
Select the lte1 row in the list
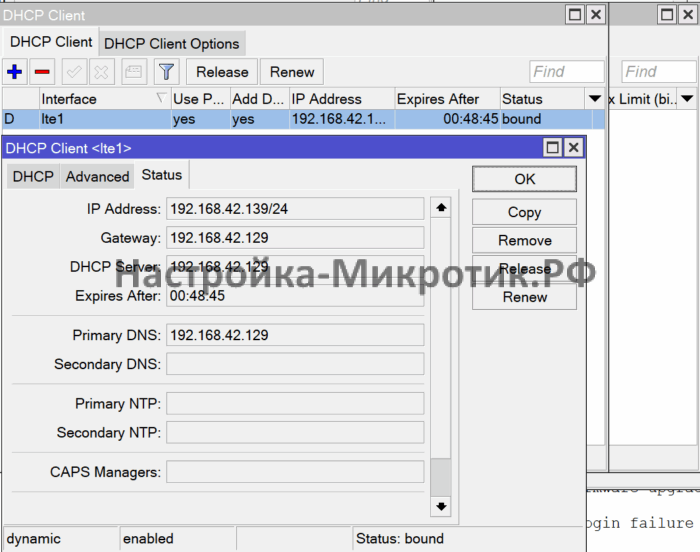tap(303, 119)
